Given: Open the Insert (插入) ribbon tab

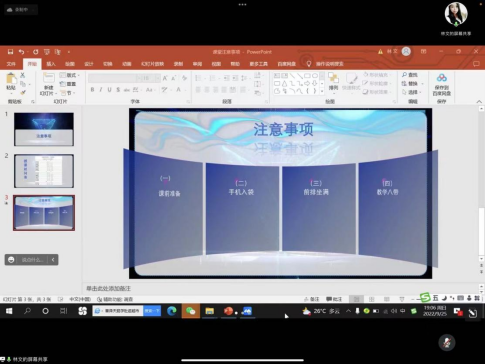Looking at the screenshot, I should coord(51,64).
